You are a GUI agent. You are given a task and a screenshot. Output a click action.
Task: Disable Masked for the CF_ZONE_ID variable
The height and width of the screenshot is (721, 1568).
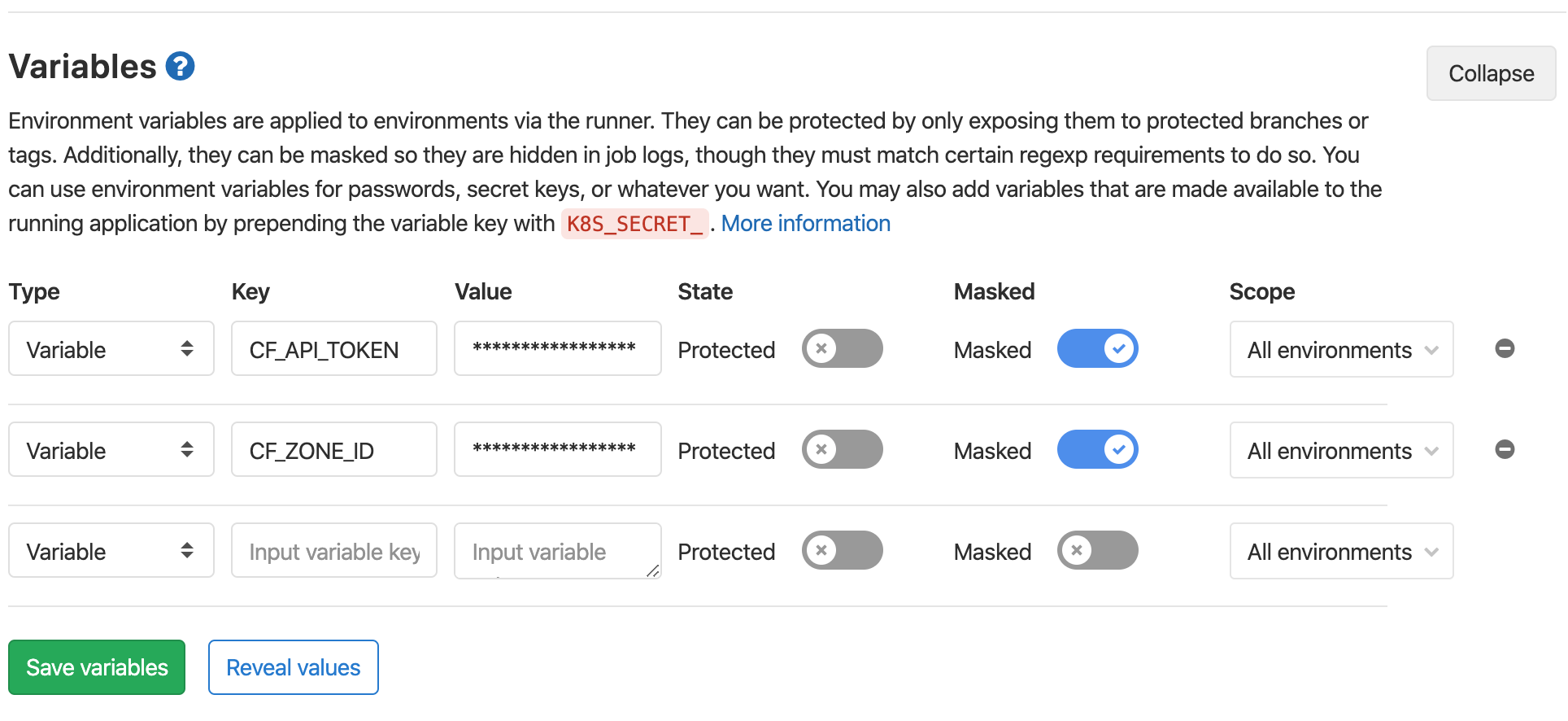(1098, 449)
